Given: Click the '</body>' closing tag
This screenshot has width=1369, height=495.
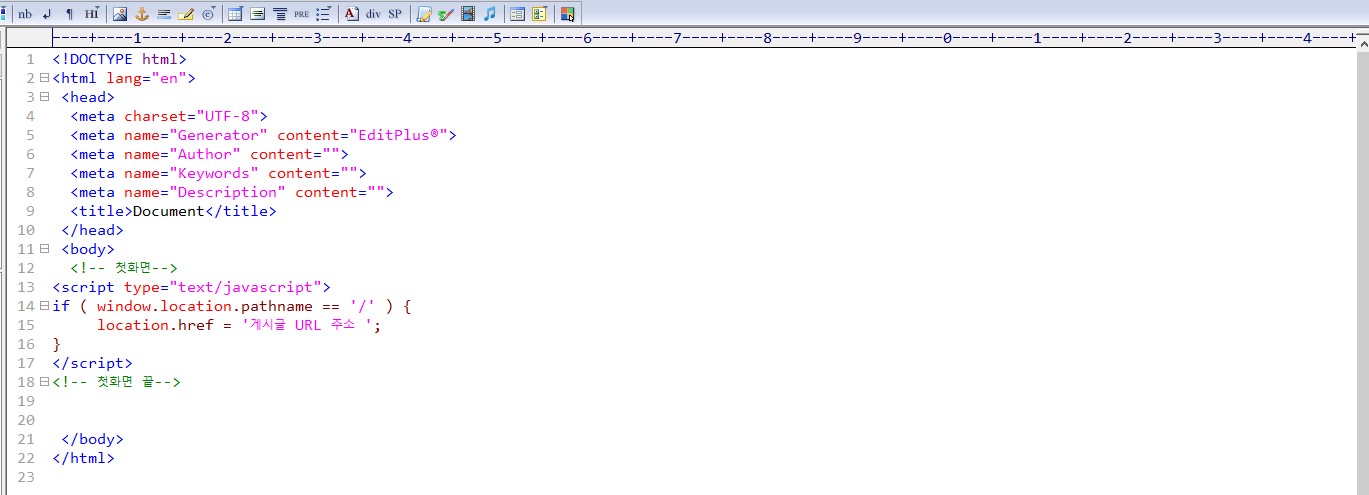Looking at the screenshot, I should click(92, 439).
